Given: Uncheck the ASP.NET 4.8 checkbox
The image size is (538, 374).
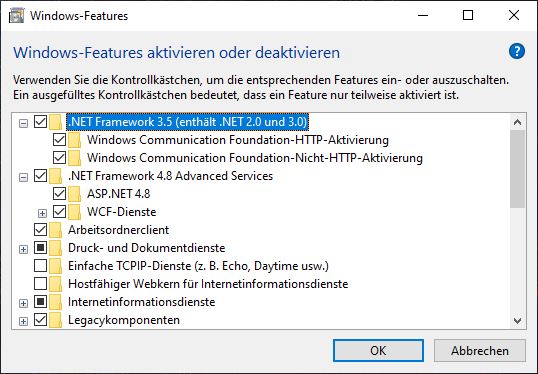Looking at the screenshot, I should [x=59, y=194].
